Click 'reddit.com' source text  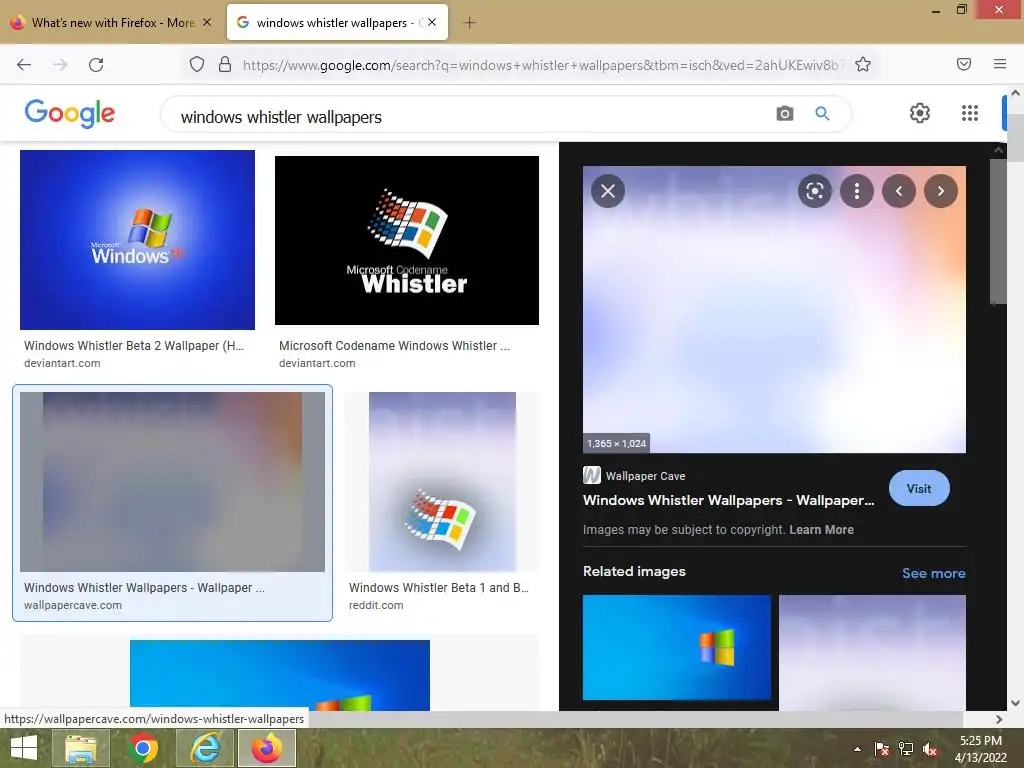(376, 605)
